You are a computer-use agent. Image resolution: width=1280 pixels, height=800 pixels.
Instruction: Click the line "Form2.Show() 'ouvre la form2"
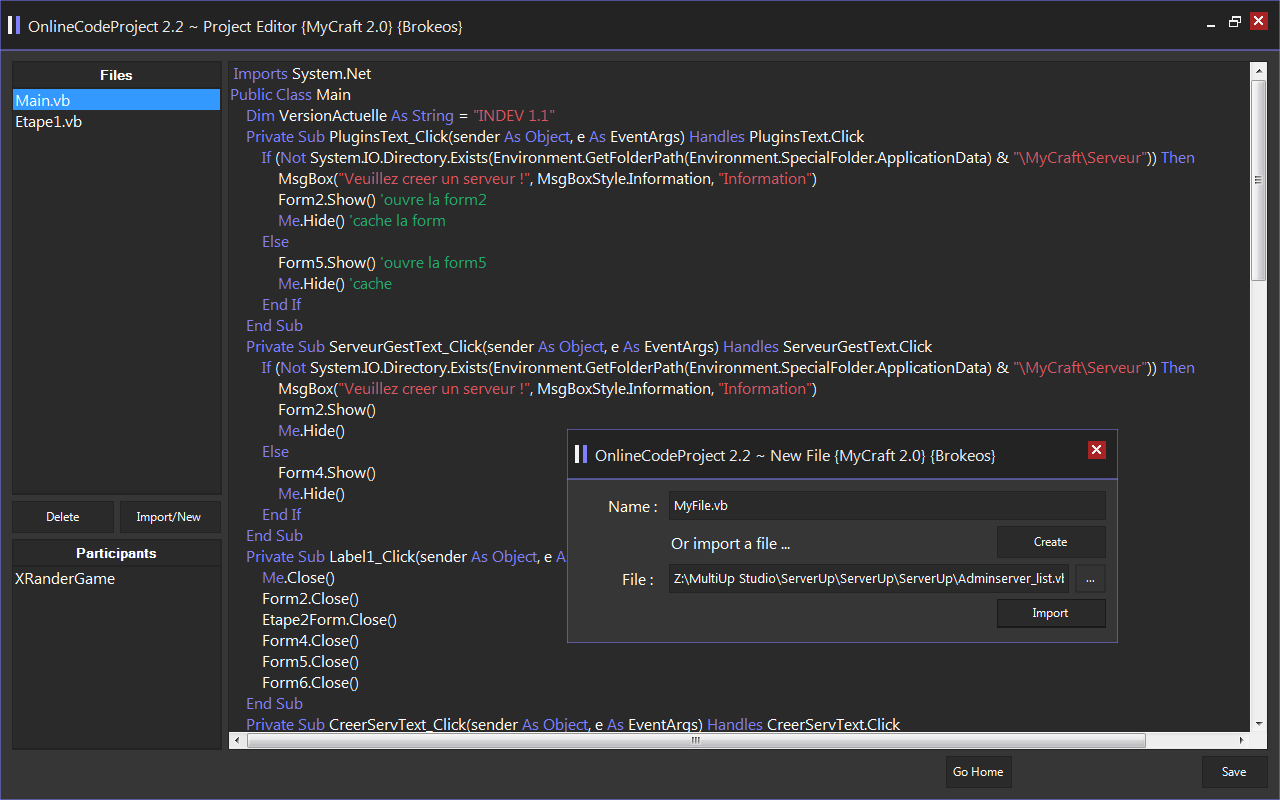382,199
